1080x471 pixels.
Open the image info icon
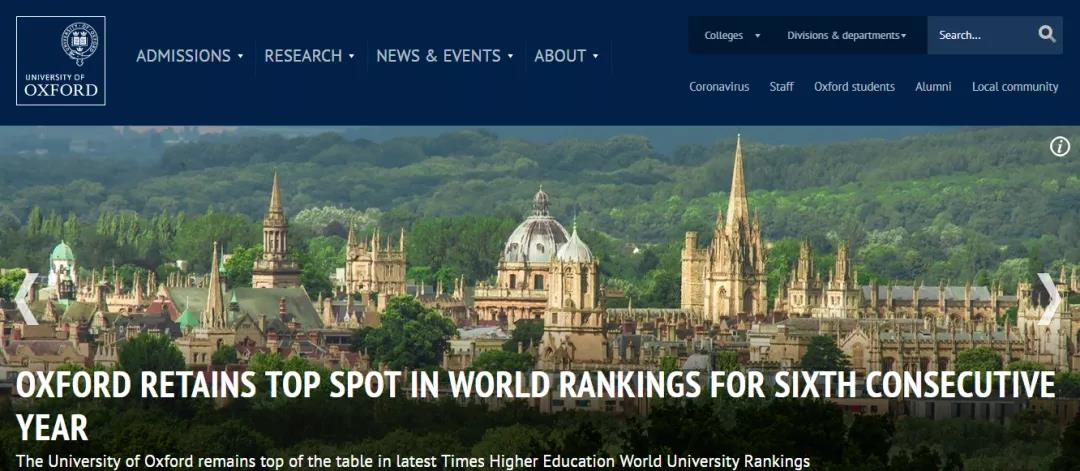(1059, 147)
